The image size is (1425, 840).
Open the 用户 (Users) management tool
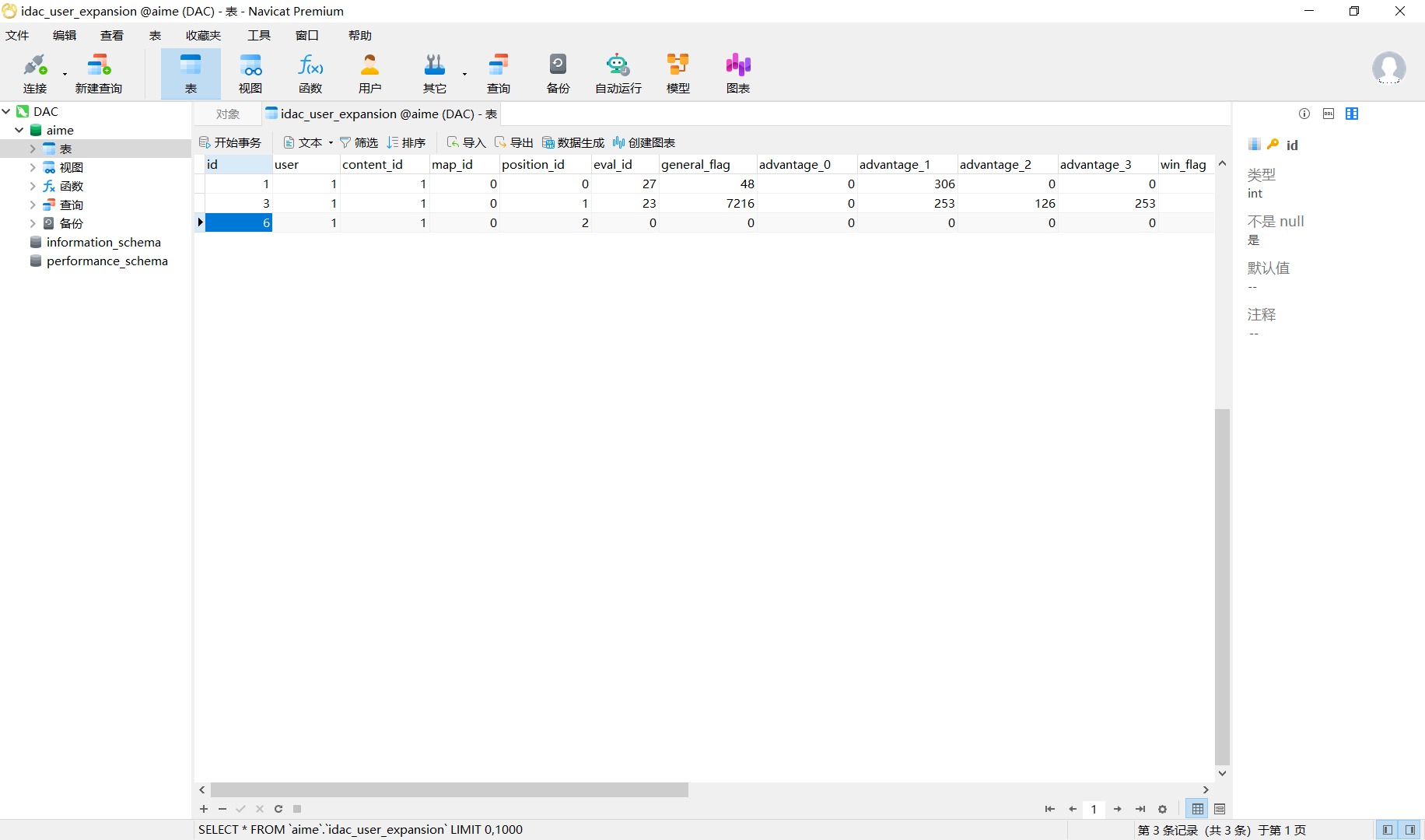click(369, 72)
